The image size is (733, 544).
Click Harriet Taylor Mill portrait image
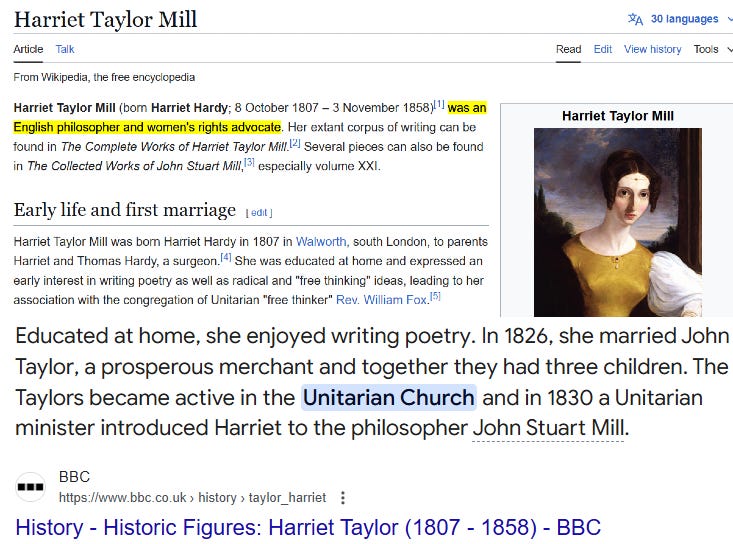(618, 222)
